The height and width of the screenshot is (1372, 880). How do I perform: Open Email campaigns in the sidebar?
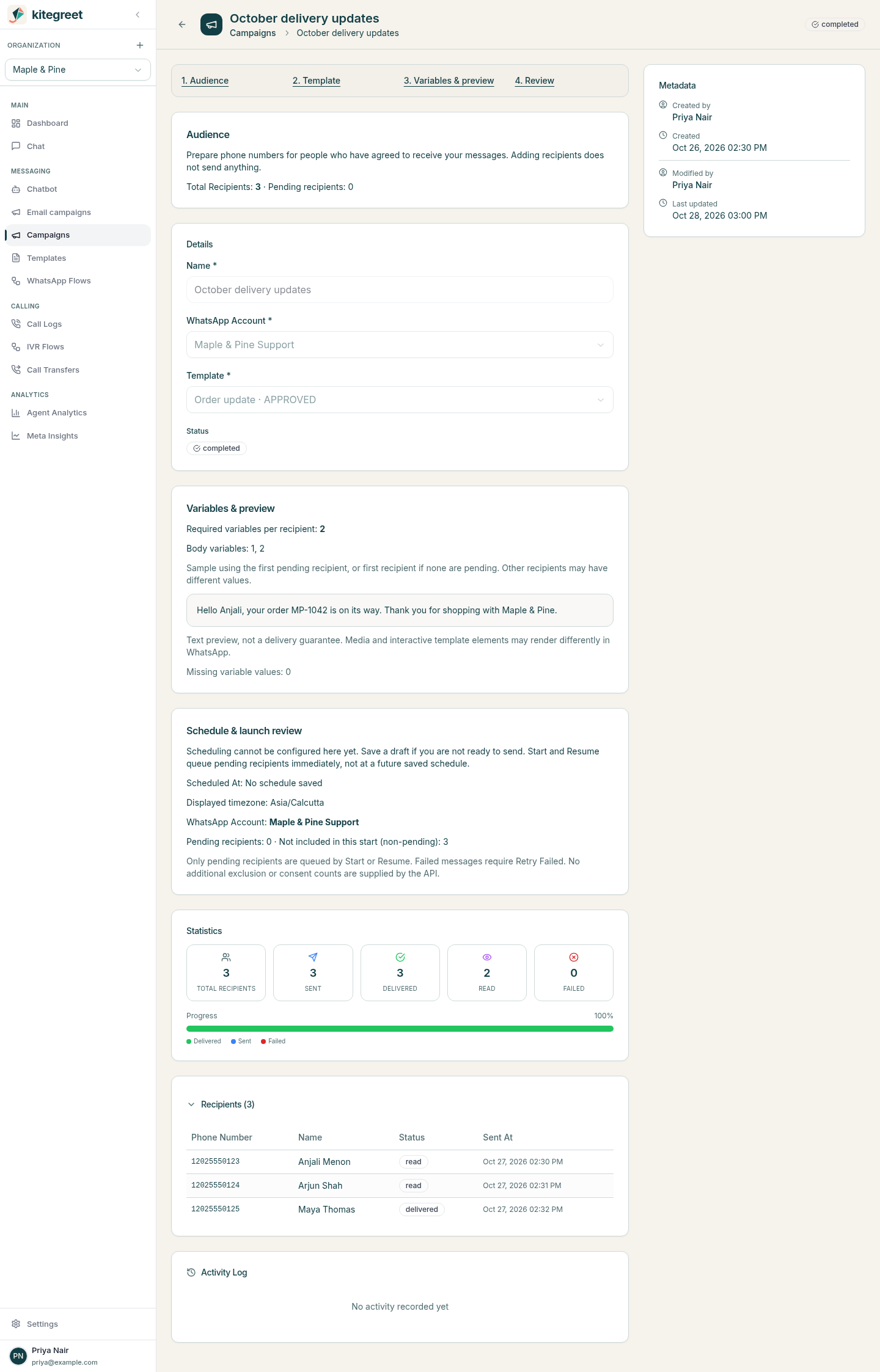point(78,213)
